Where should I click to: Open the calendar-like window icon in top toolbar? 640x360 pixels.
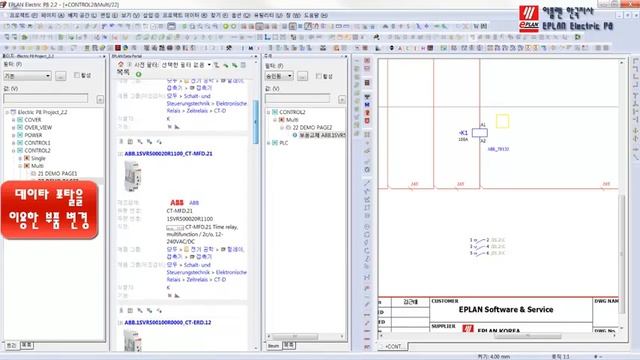pyautogui.click(x=171, y=26)
